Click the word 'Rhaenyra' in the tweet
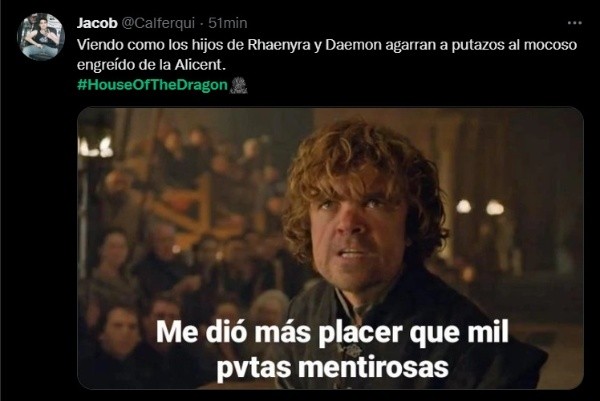The width and height of the screenshot is (600, 401). (279, 45)
